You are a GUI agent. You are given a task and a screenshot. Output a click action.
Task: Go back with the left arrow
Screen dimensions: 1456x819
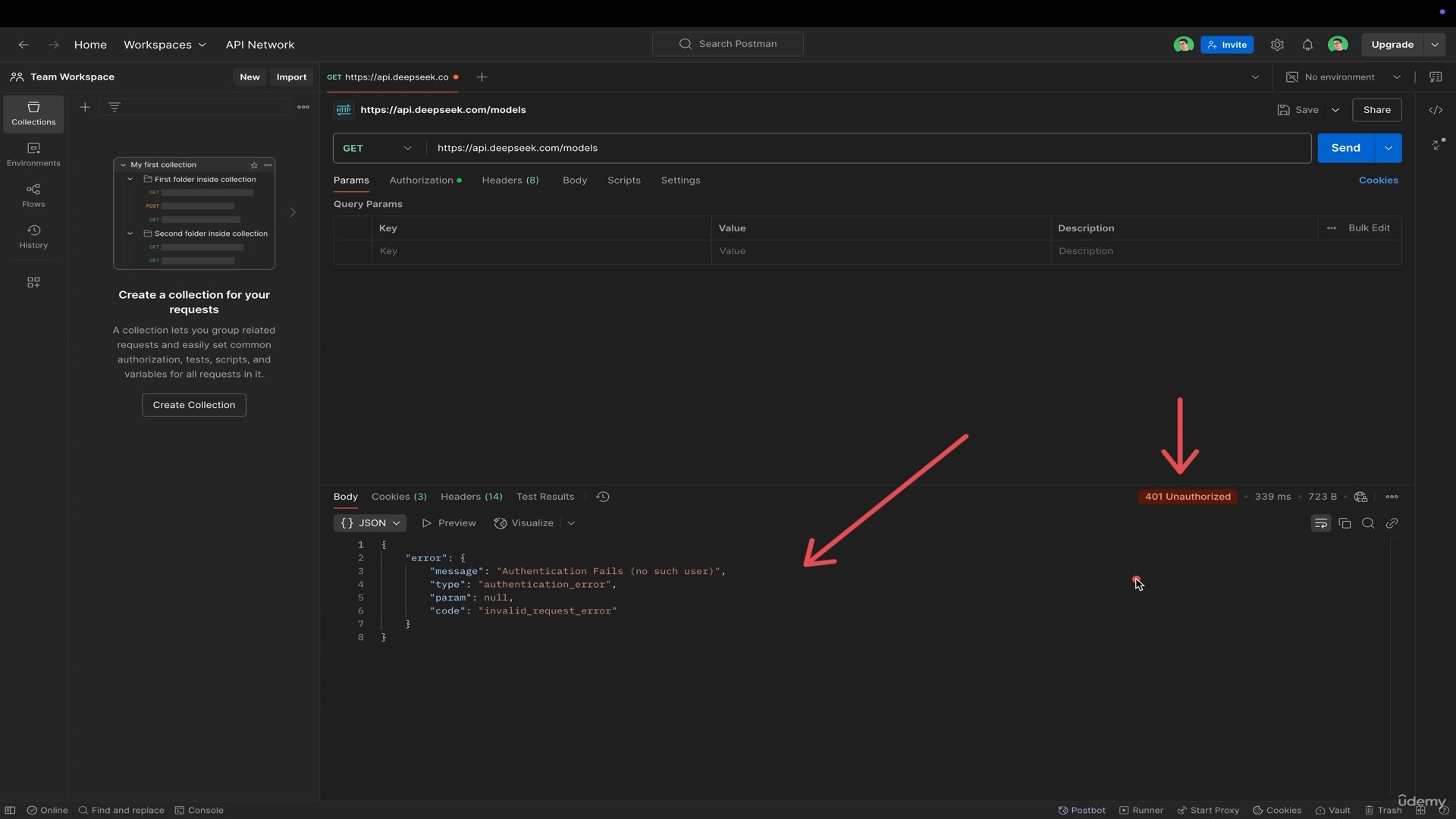click(x=24, y=45)
